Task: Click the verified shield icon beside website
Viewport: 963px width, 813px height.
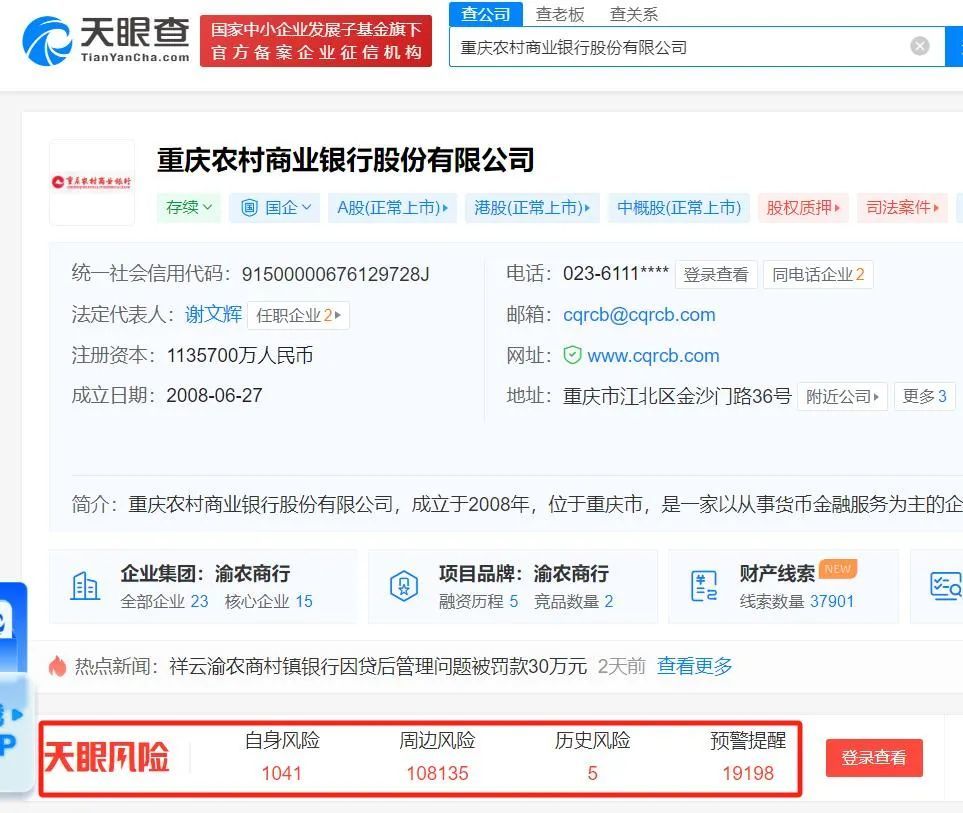Action: (x=572, y=355)
